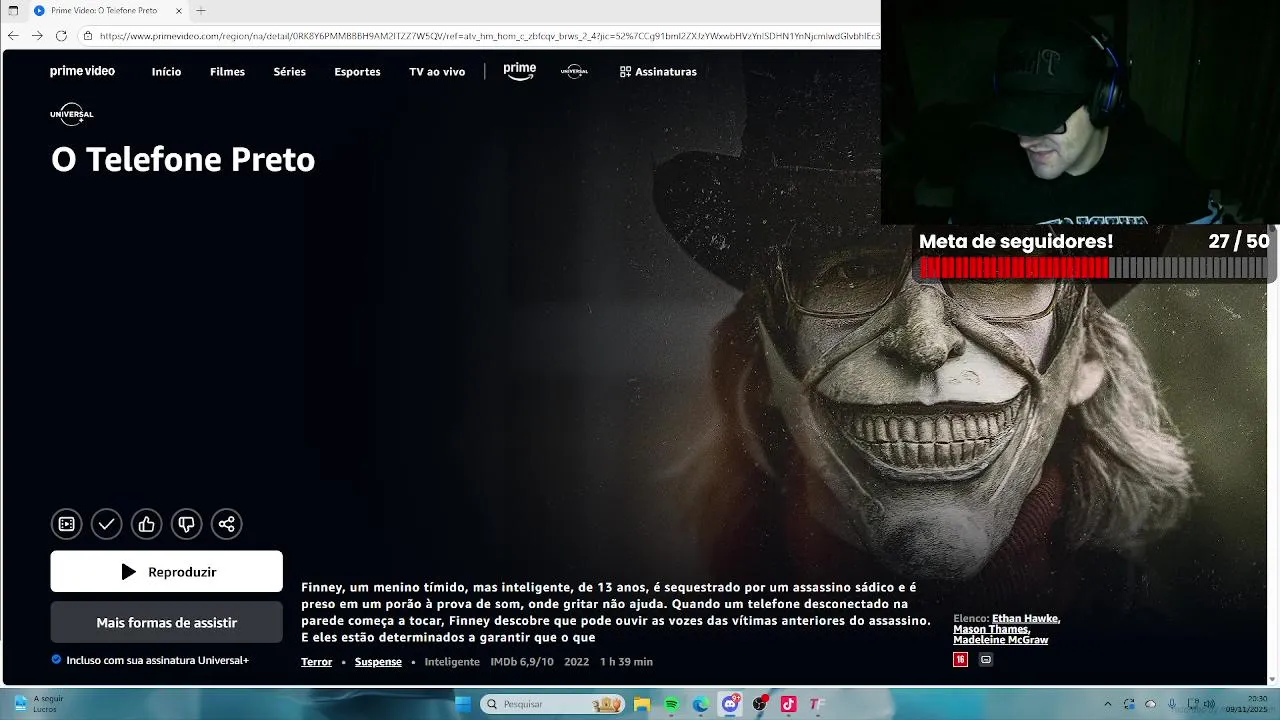Open Microsoft Edge from taskbar

tap(701, 704)
